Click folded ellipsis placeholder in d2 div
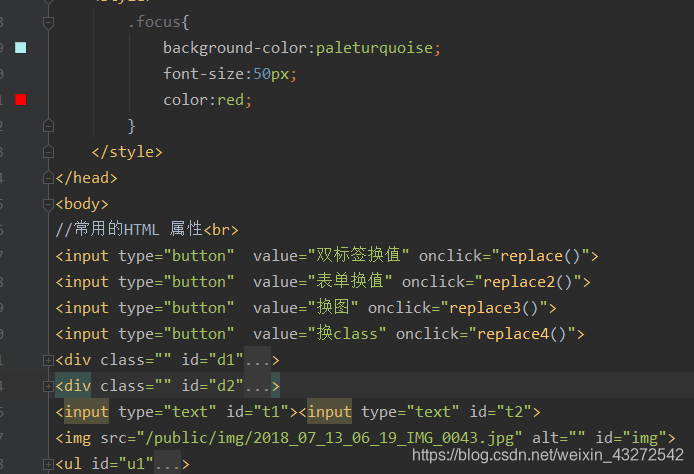 (258, 386)
